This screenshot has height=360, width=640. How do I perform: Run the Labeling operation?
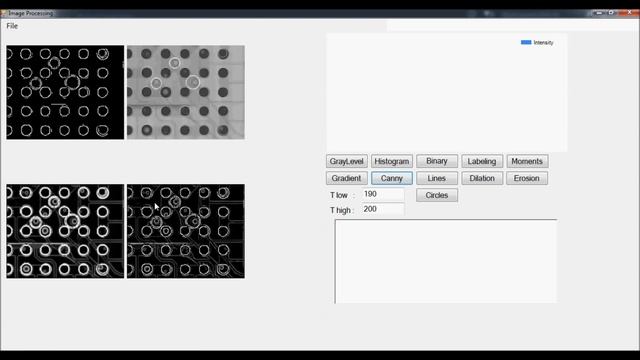click(482, 161)
